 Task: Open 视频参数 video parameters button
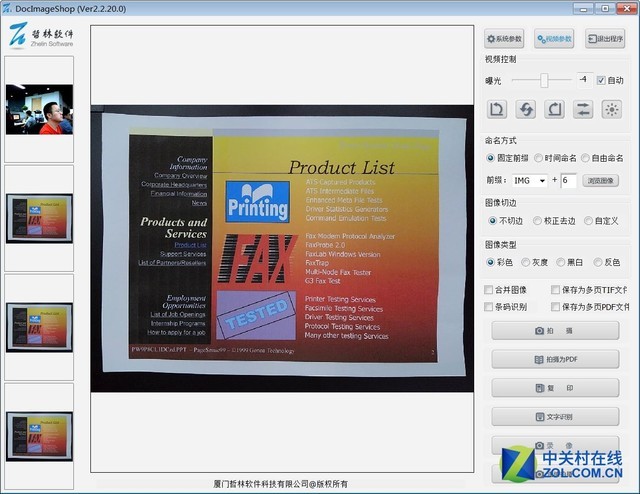pyautogui.click(x=555, y=40)
